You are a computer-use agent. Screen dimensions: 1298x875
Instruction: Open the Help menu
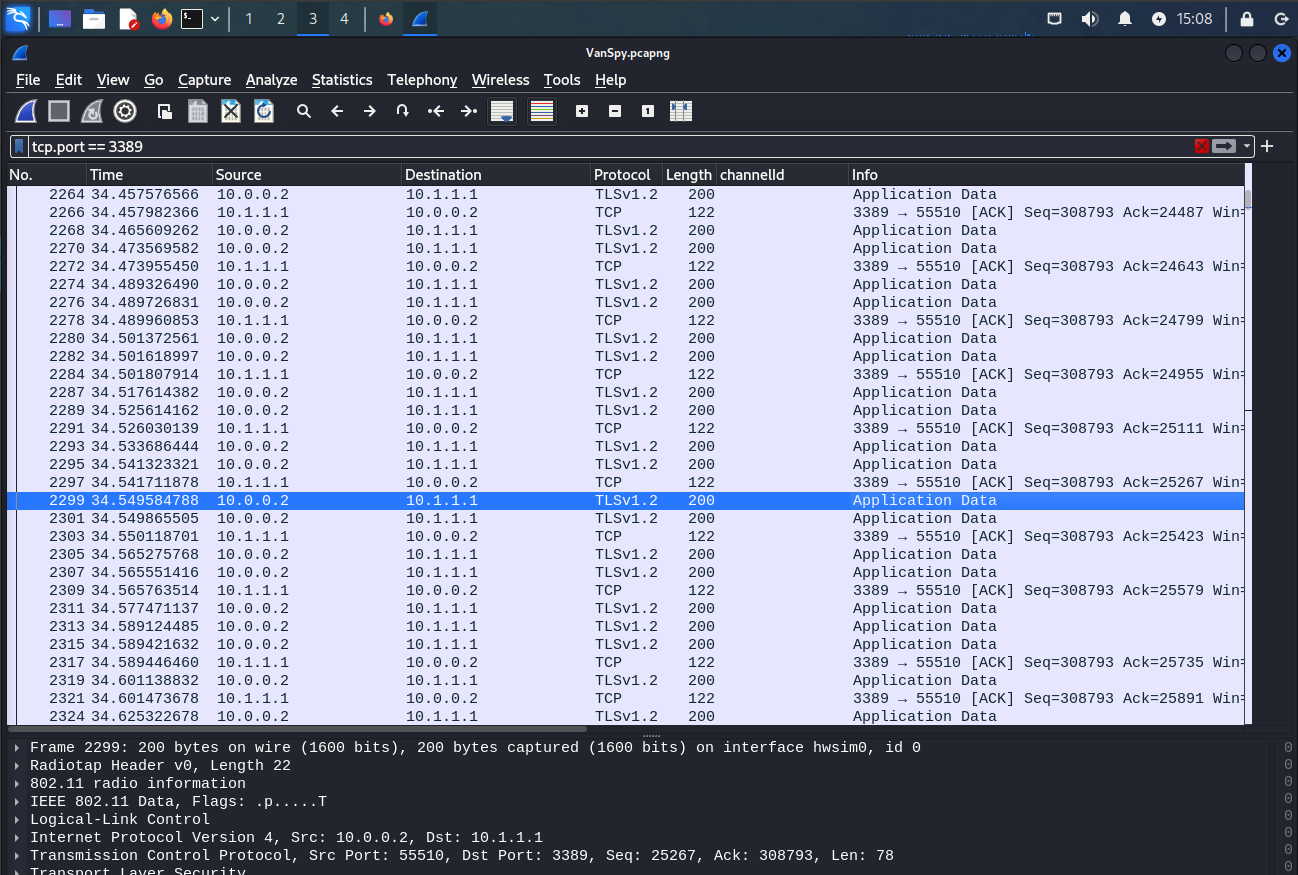610,80
